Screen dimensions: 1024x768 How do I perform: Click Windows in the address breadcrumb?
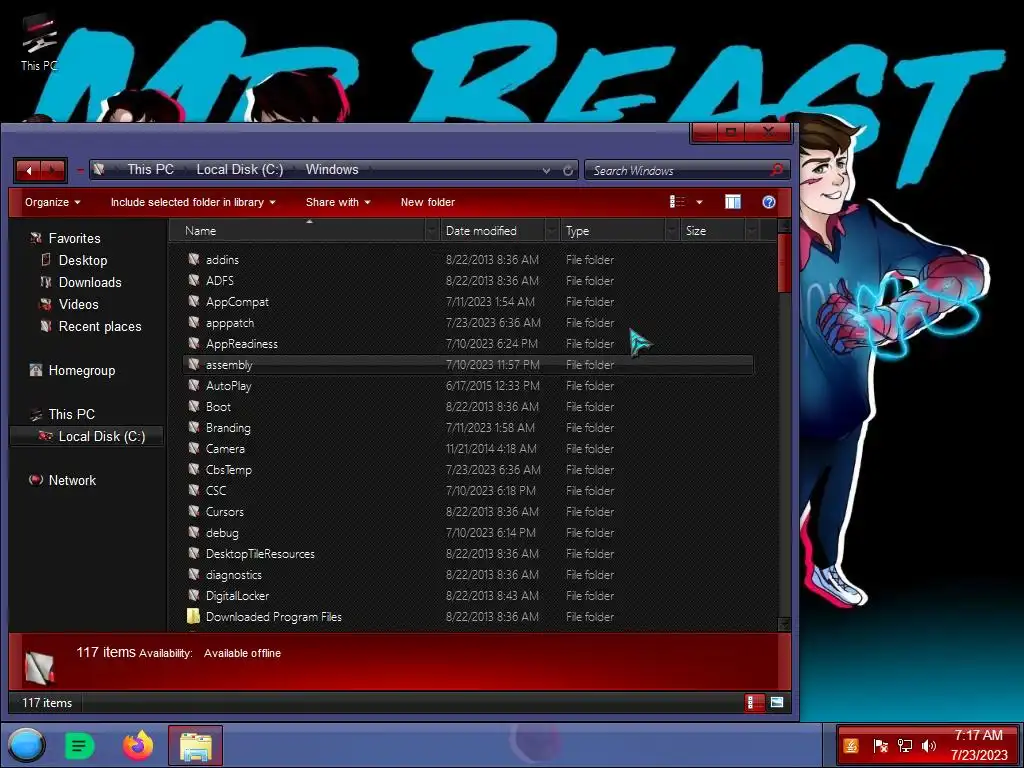tap(332, 170)
